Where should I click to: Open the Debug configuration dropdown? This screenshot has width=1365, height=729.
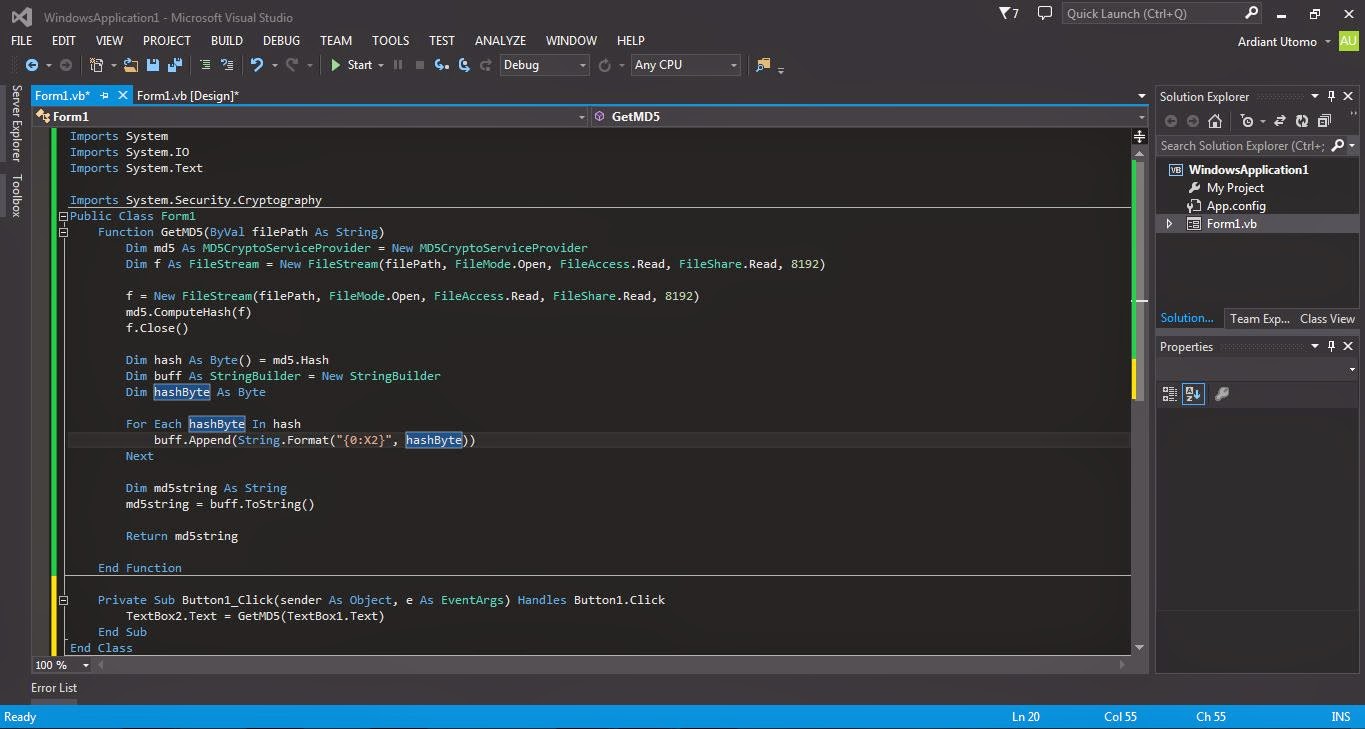coord(582,65)
